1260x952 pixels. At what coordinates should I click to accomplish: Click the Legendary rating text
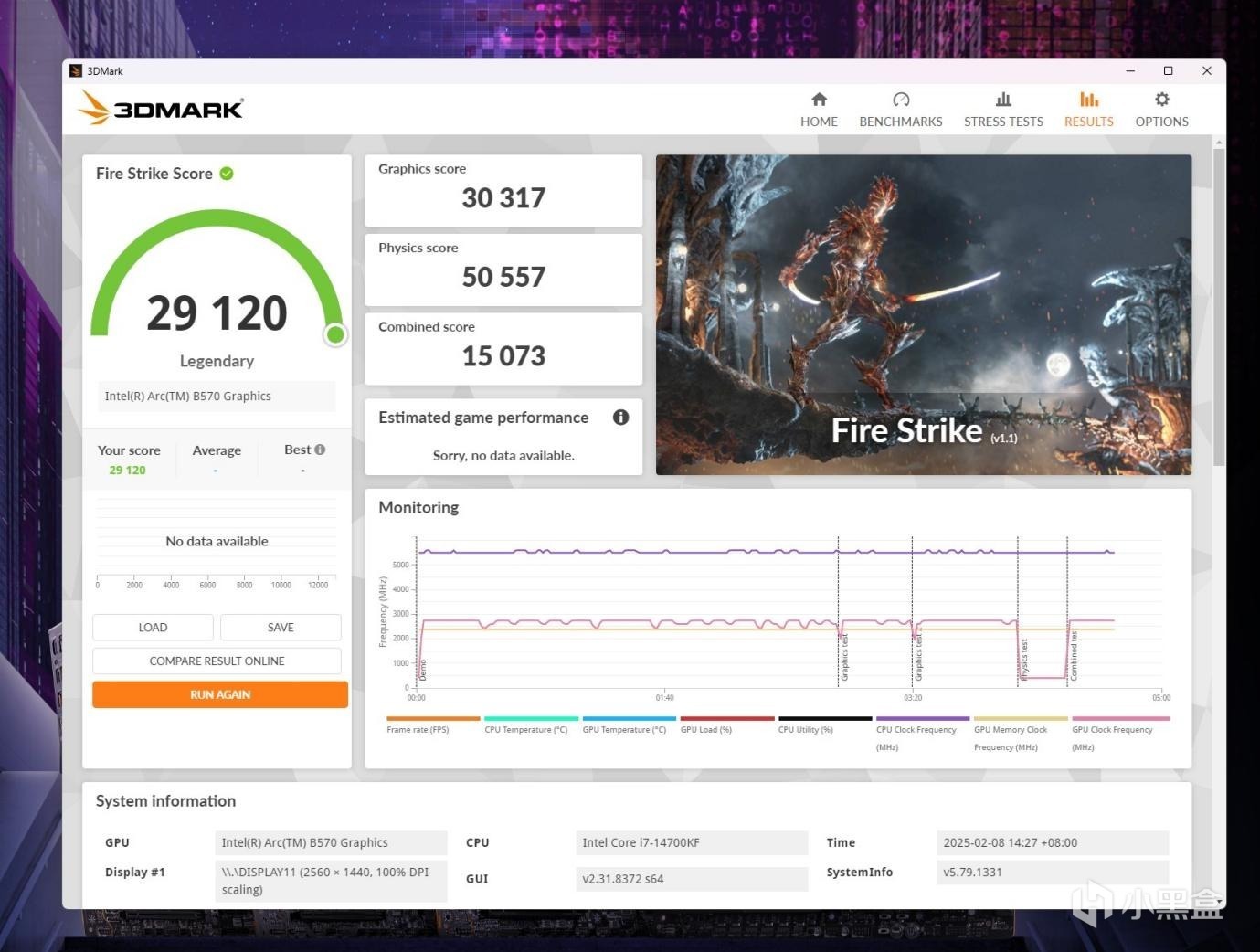coord(217,361)
